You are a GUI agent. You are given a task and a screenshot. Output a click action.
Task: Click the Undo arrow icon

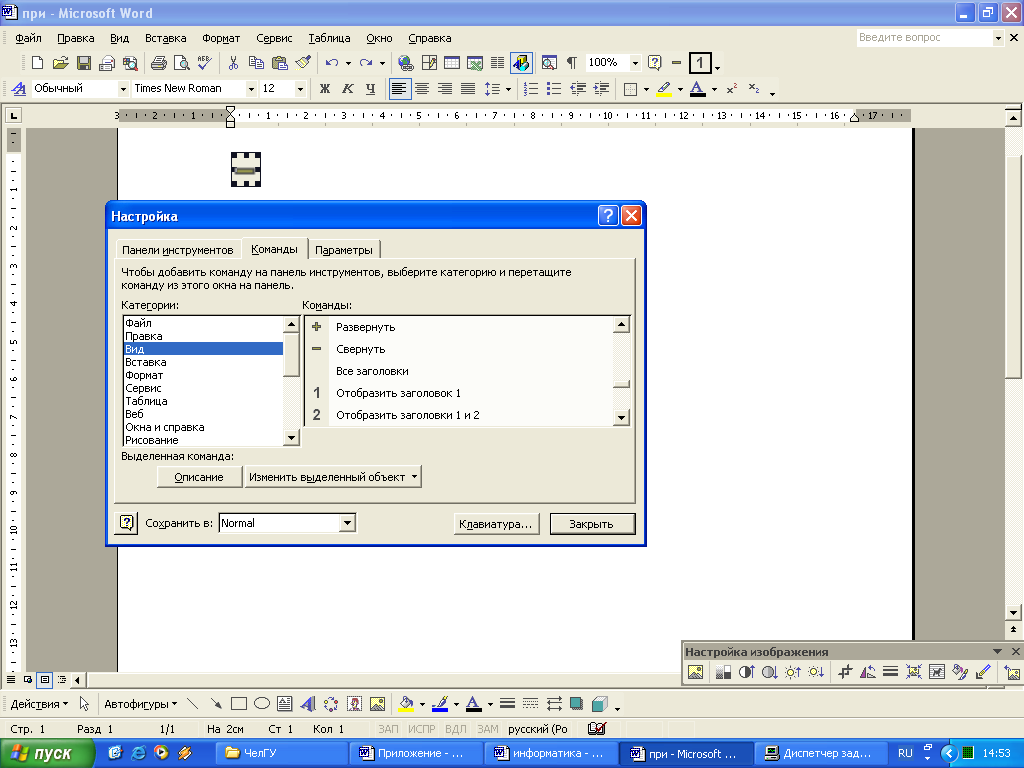tap(332, 63)
